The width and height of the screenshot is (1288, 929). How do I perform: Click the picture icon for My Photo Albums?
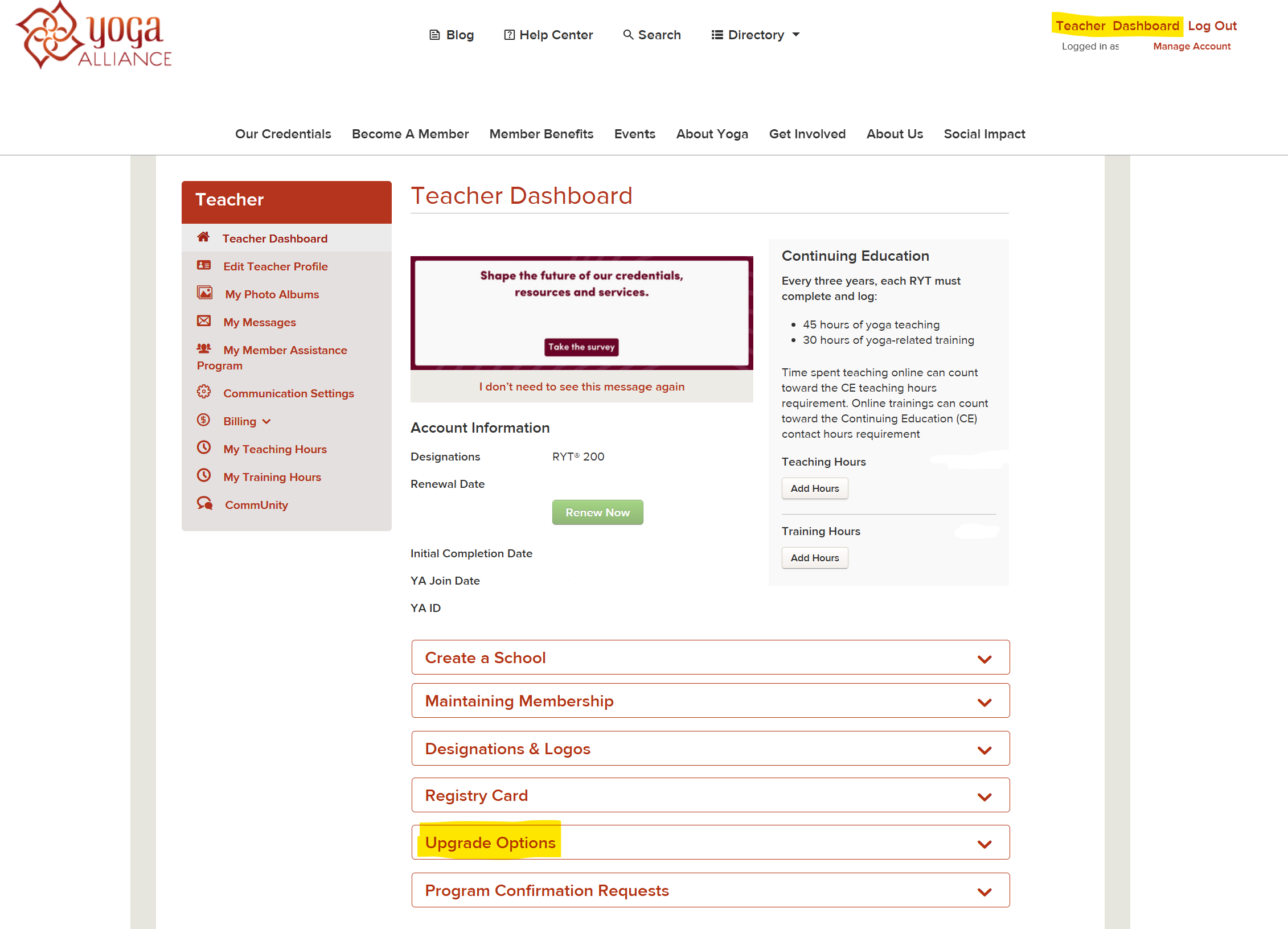click(x=204, y=293)
